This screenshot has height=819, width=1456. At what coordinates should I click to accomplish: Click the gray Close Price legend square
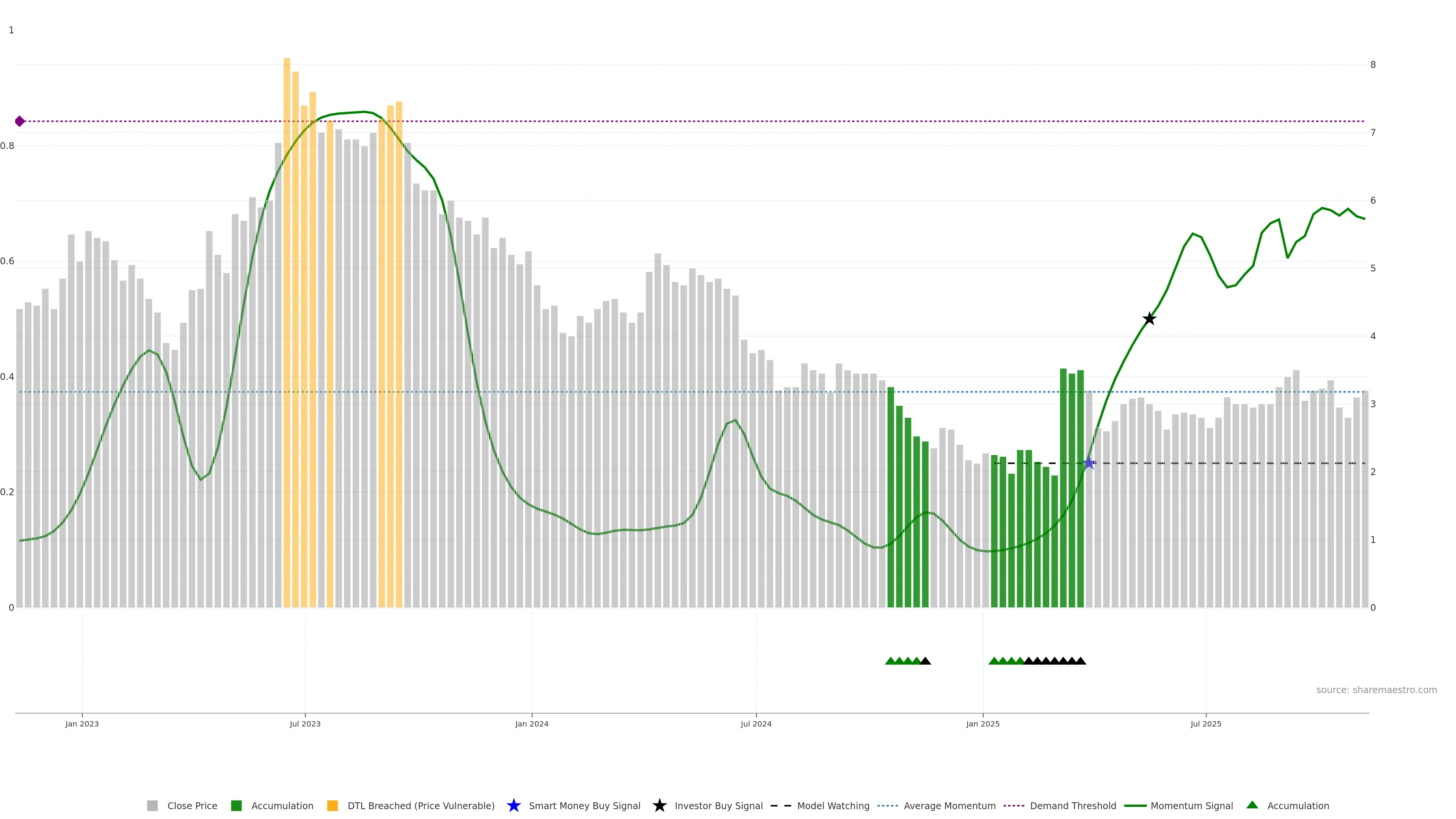[x=152, y=805]
